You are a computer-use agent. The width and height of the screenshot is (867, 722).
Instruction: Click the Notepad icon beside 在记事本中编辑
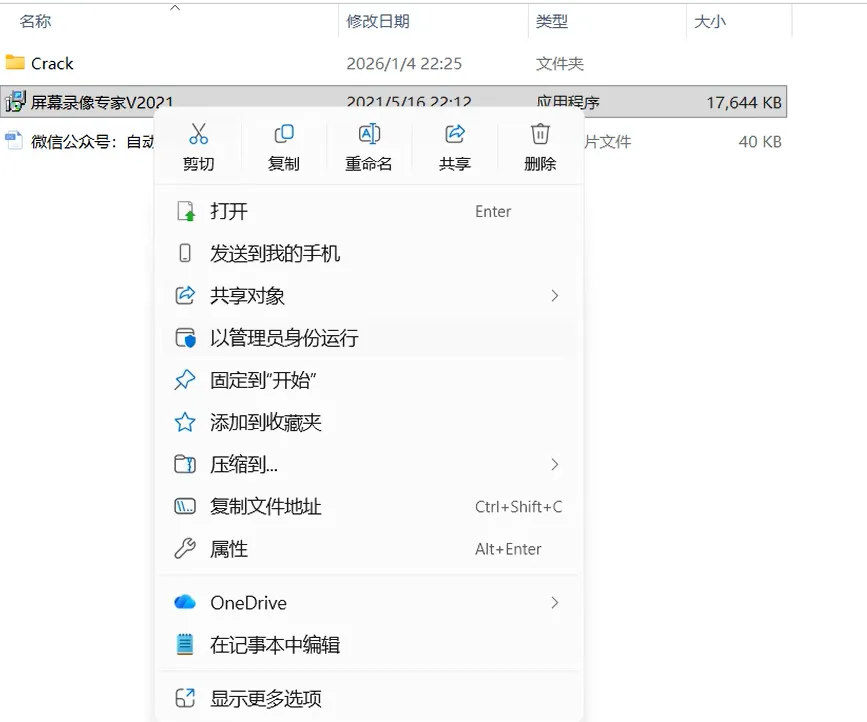[185, 645]
